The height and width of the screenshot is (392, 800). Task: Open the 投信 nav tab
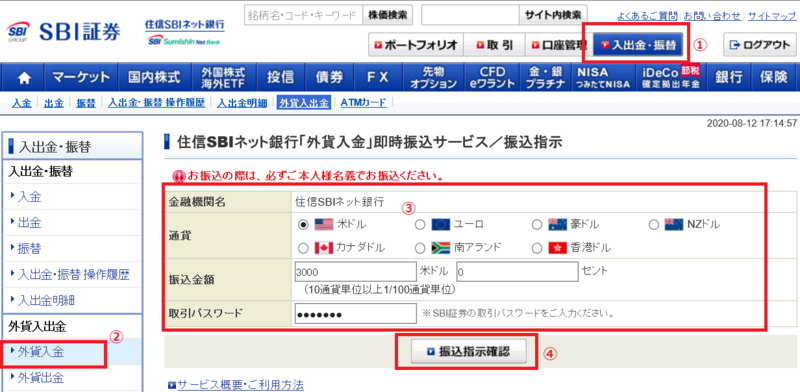pos(281,78)
